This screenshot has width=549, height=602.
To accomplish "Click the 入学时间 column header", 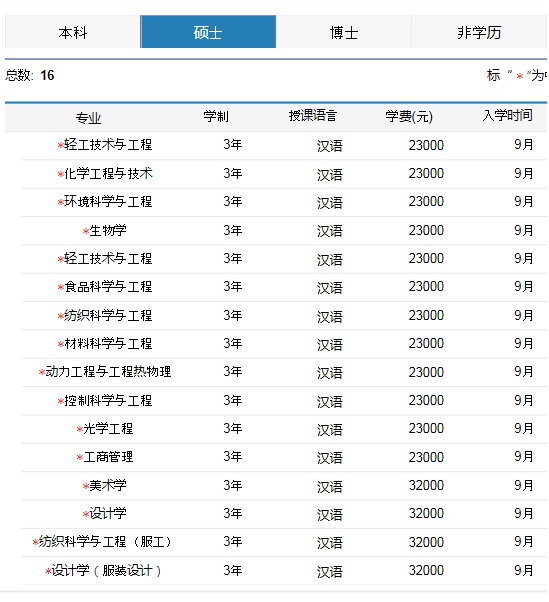I will (507, 115).
